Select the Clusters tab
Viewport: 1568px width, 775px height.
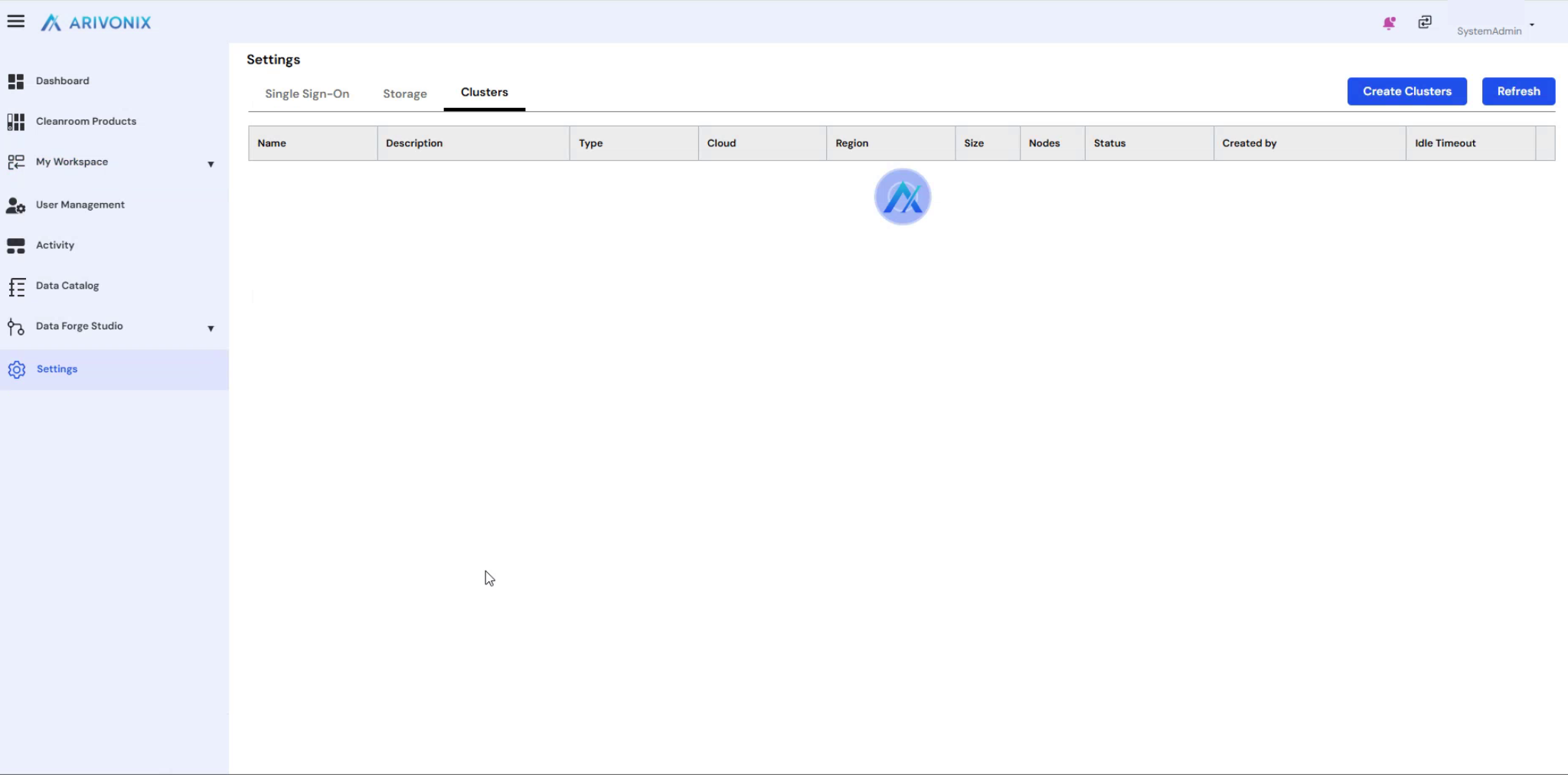(484, 93)
